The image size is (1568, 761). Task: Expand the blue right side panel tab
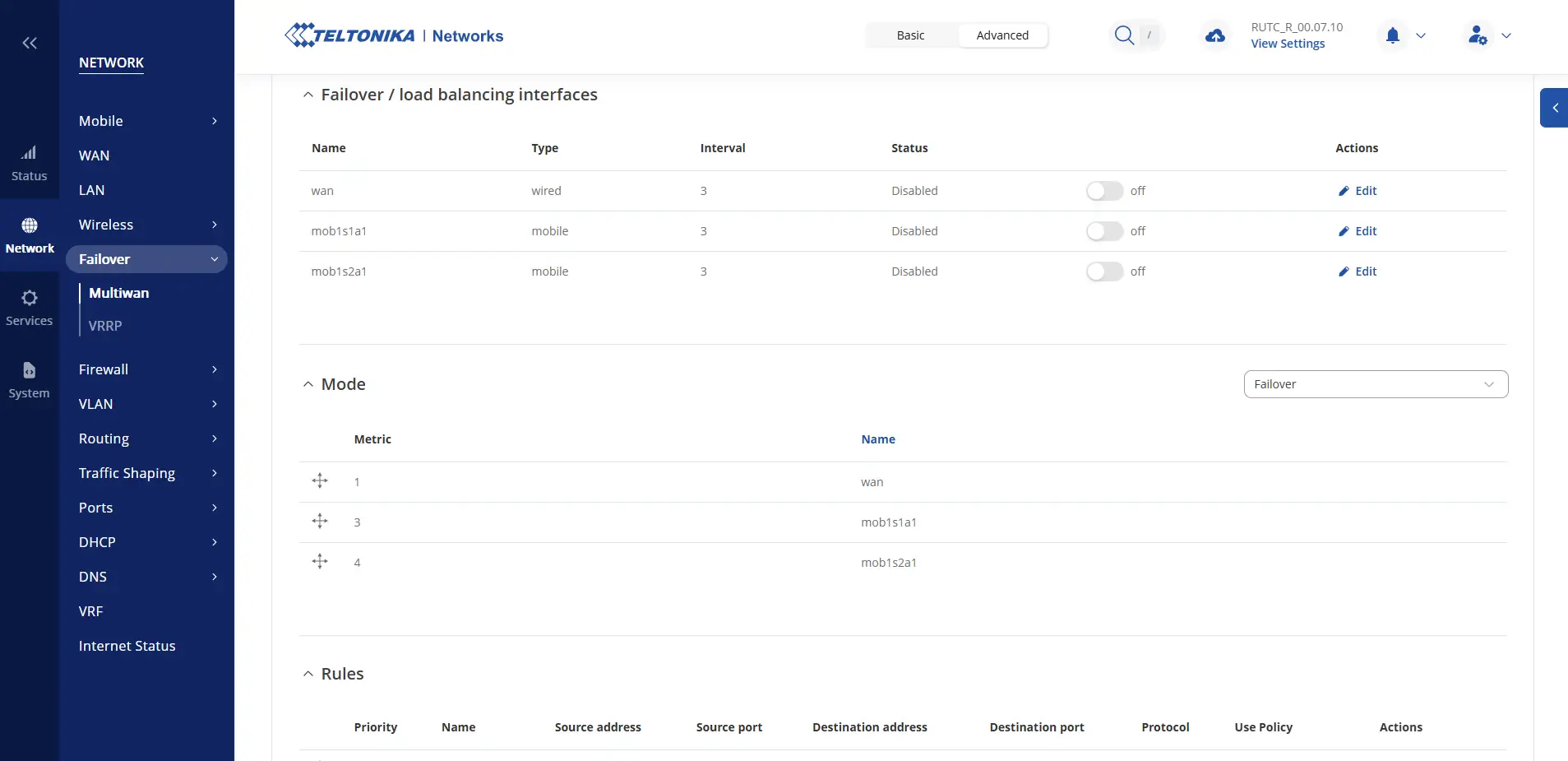coord(1554,108)
